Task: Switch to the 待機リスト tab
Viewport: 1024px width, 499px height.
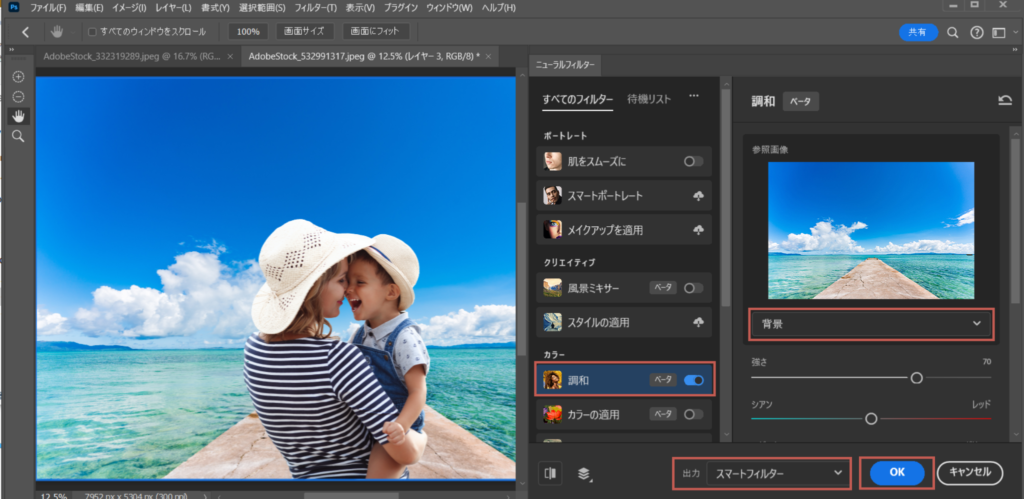Action: tap(649, 99)
